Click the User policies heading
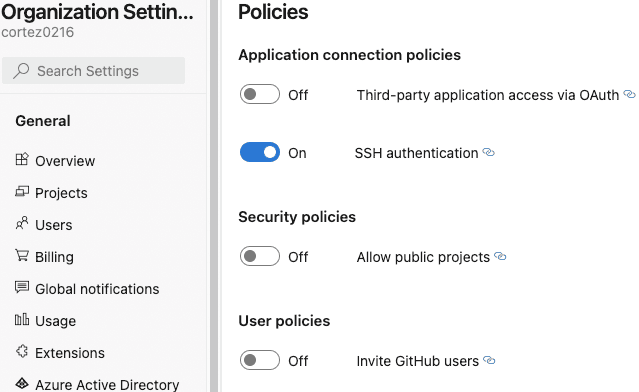Viewport: 639px width, 392px height. coord(284,321)
